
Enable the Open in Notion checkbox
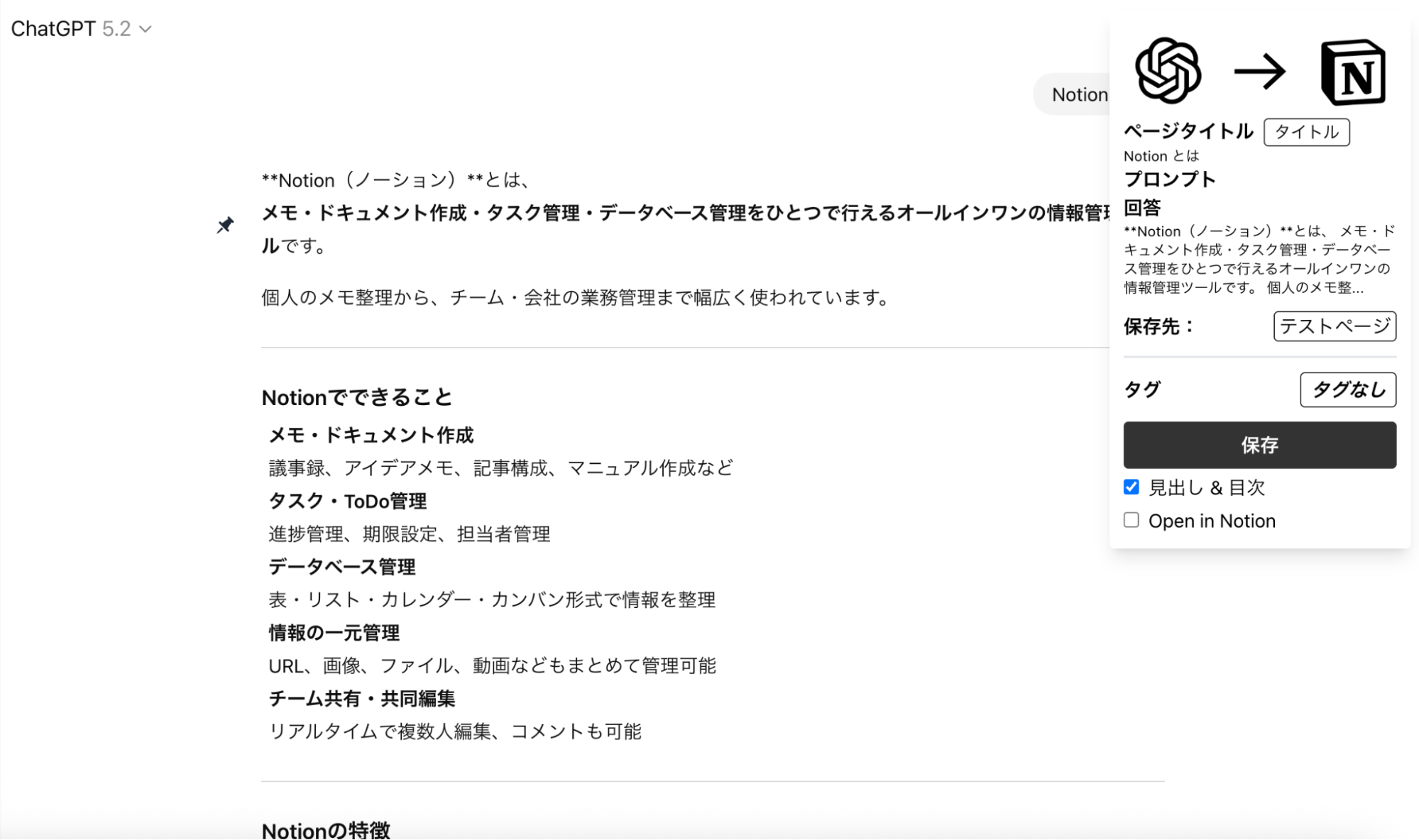click(1132, 520)
